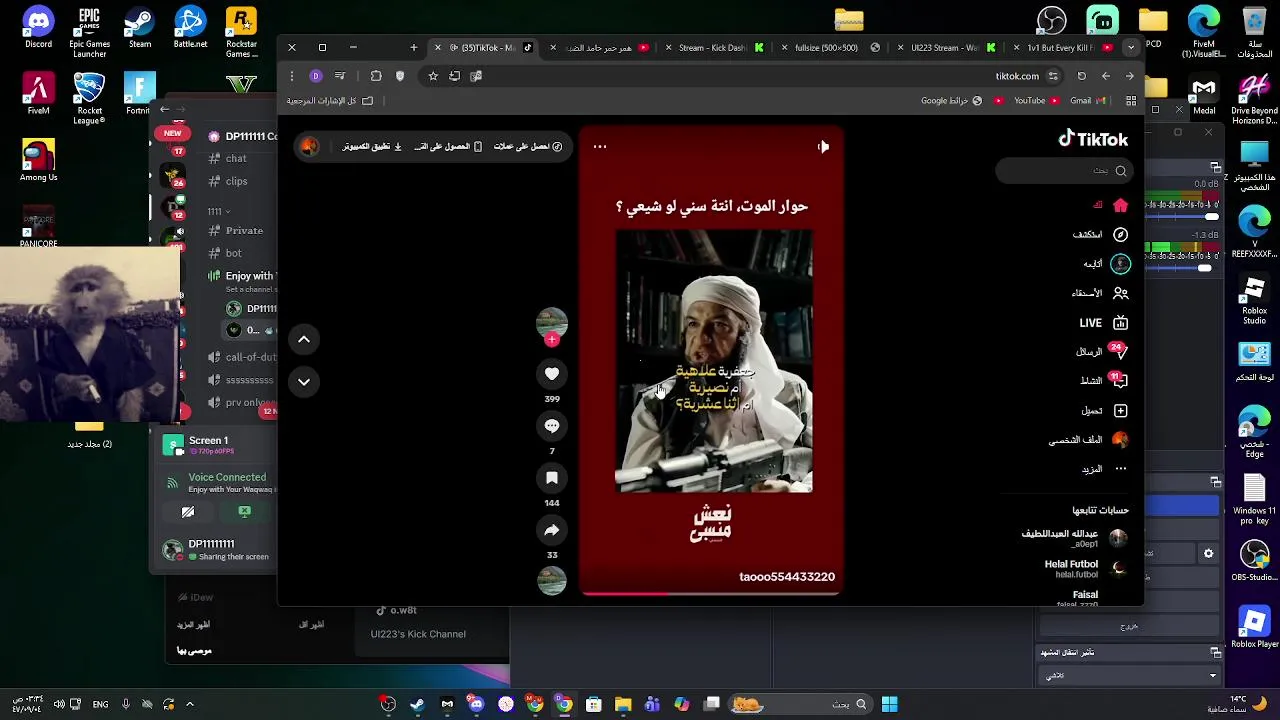Viewport: 1280px width, 720px height.
Task: Click the TikTok logo
Action: (1093, 139)
